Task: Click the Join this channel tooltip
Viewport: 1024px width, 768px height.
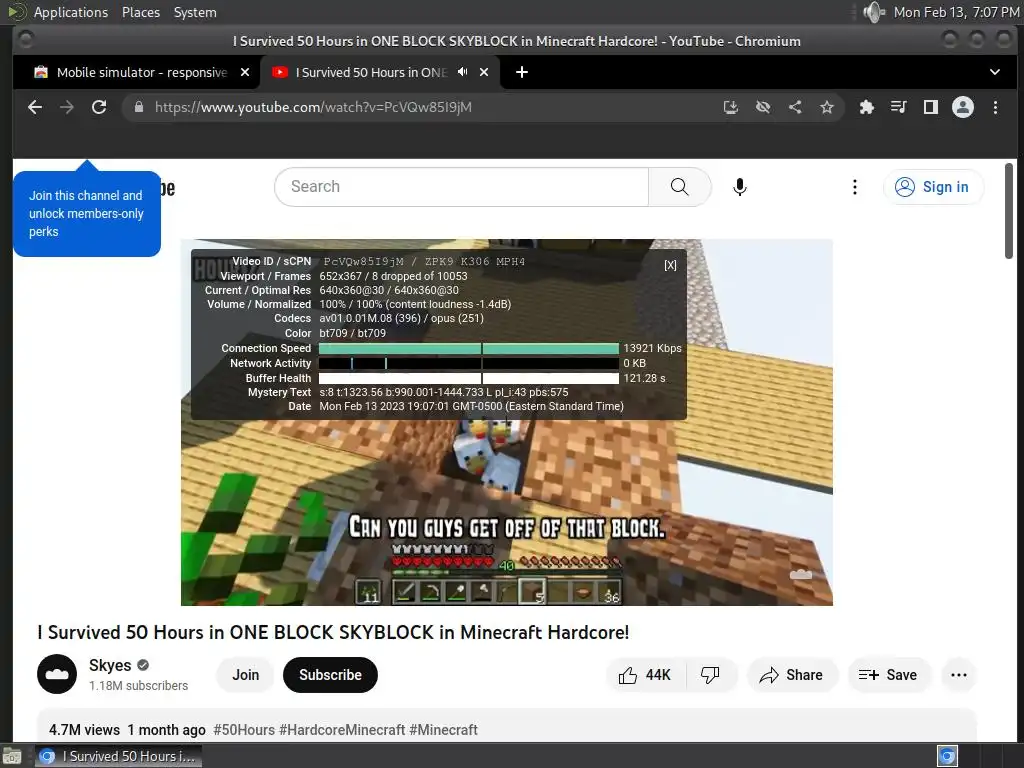Action: click(86, 214)
